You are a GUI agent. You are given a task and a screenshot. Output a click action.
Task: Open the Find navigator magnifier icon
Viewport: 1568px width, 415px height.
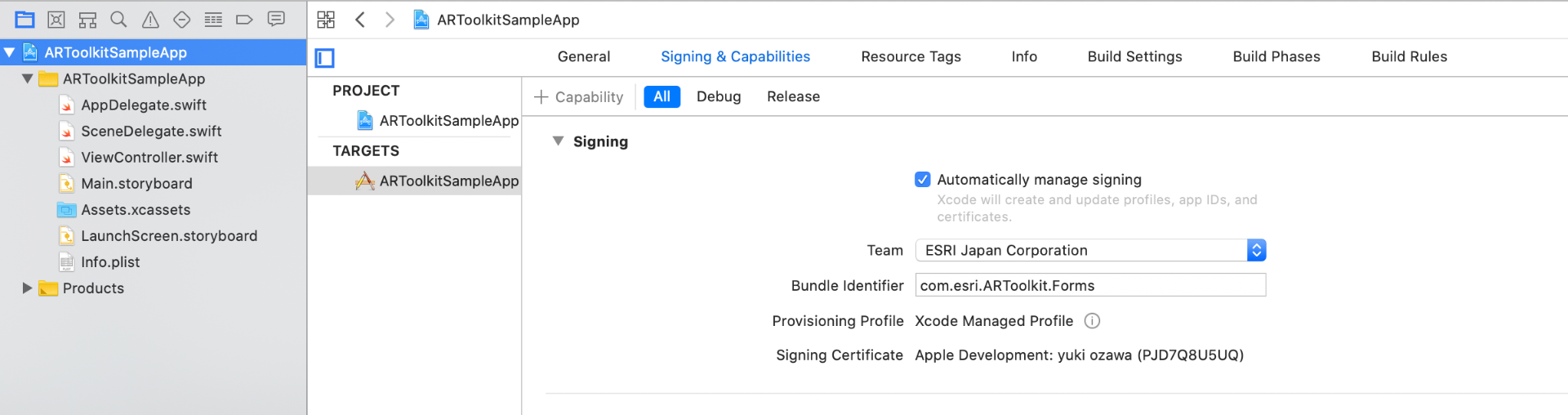118,19
